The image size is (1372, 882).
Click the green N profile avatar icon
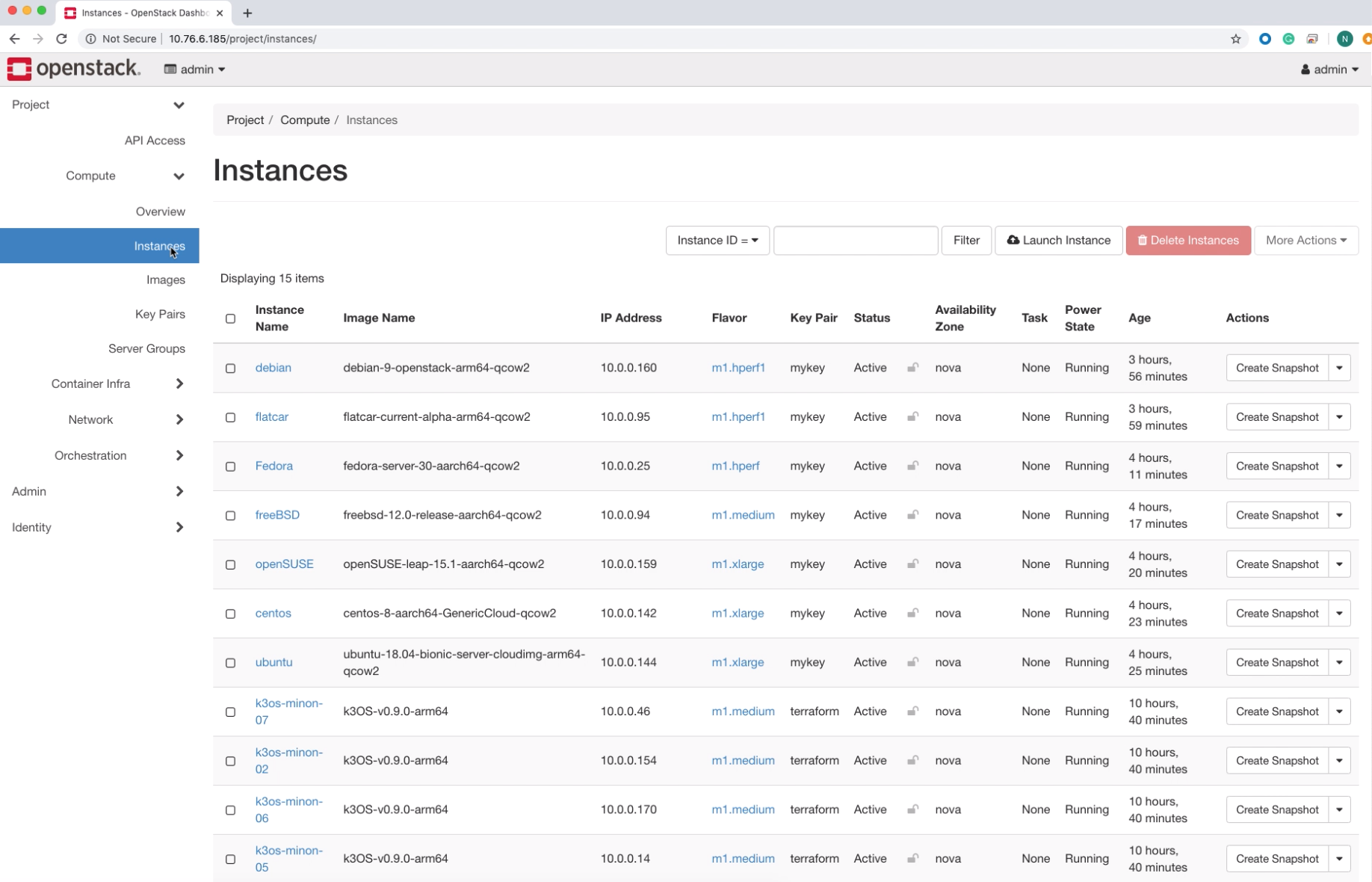tap(1344, 39)
